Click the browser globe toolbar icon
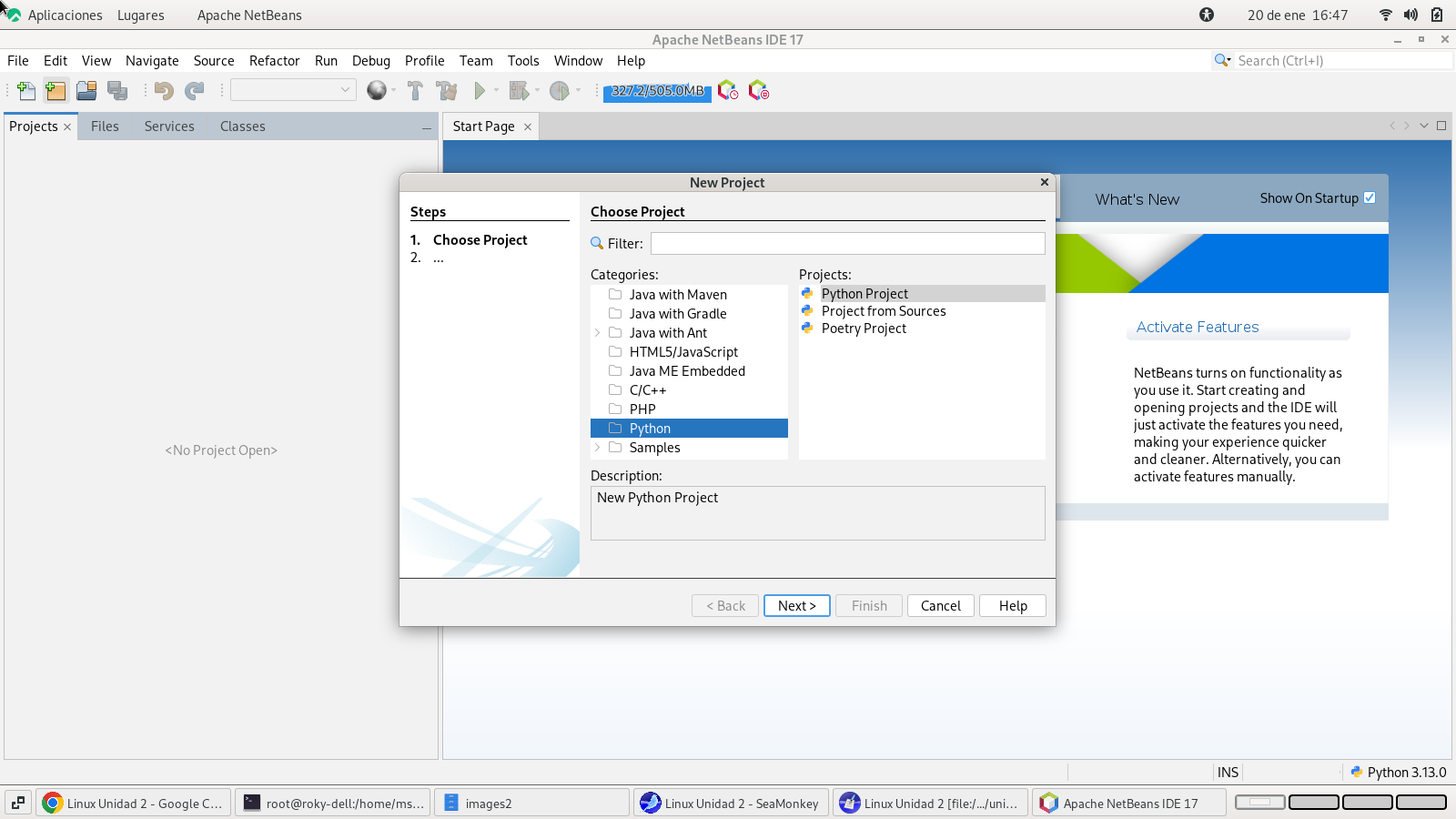 pyautogui.click(x=376, y=90)
